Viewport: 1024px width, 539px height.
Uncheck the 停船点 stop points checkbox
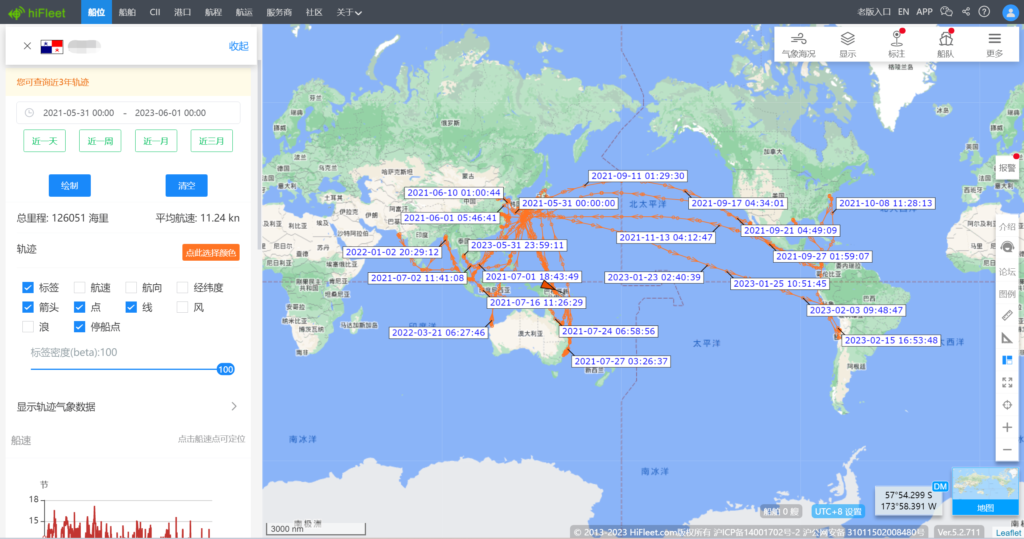(79, 327)
